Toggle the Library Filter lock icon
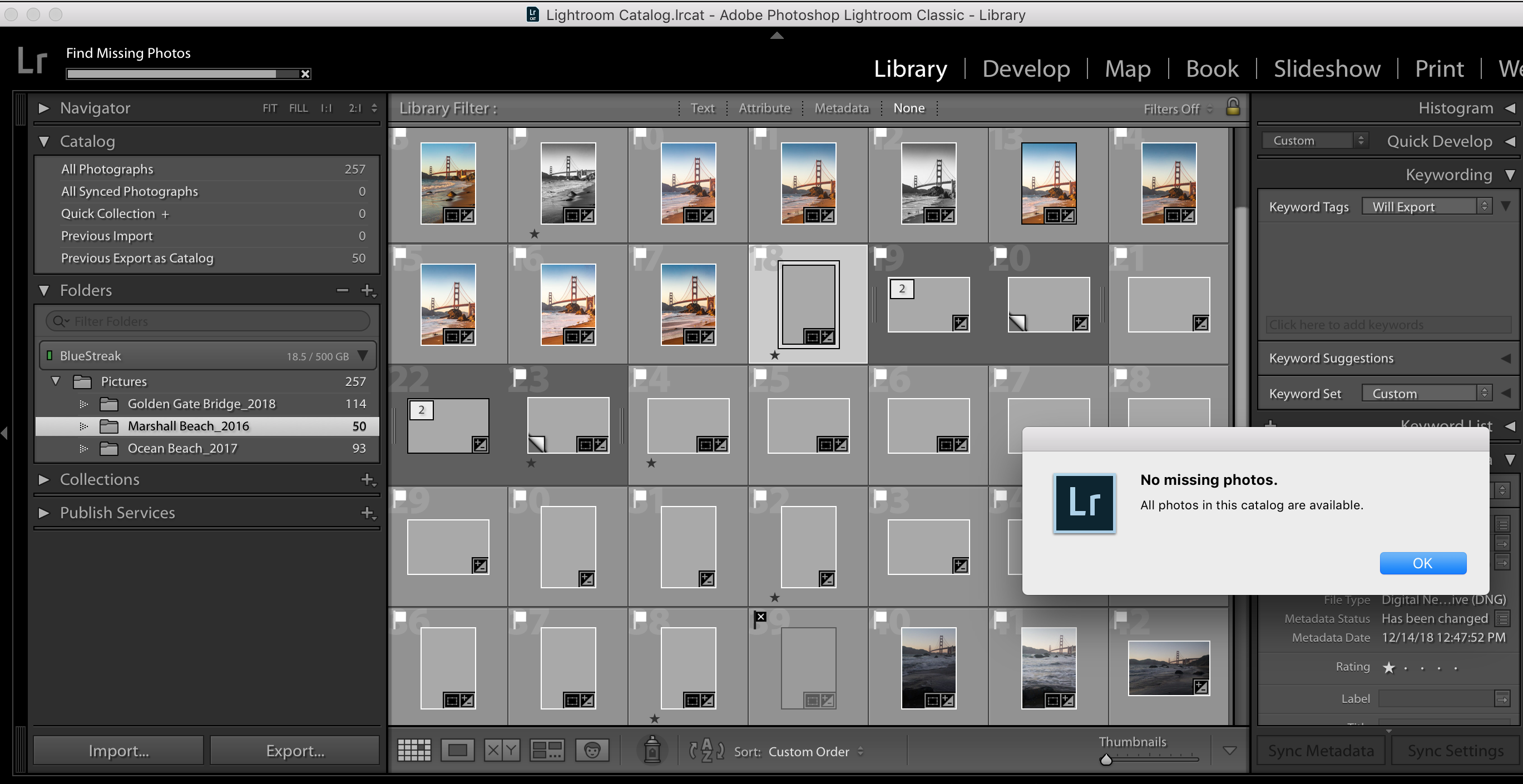This screenshot has height=784, width=1523. point(1233,107)
